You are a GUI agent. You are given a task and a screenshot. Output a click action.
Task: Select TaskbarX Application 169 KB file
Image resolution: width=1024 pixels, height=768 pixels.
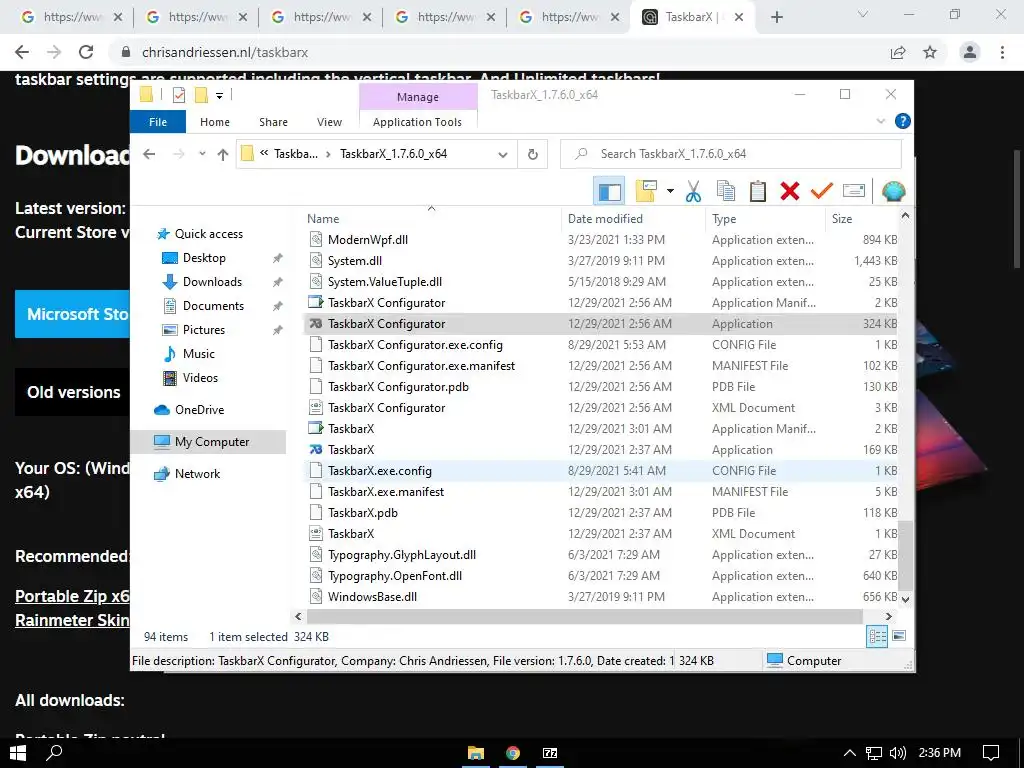601,450
